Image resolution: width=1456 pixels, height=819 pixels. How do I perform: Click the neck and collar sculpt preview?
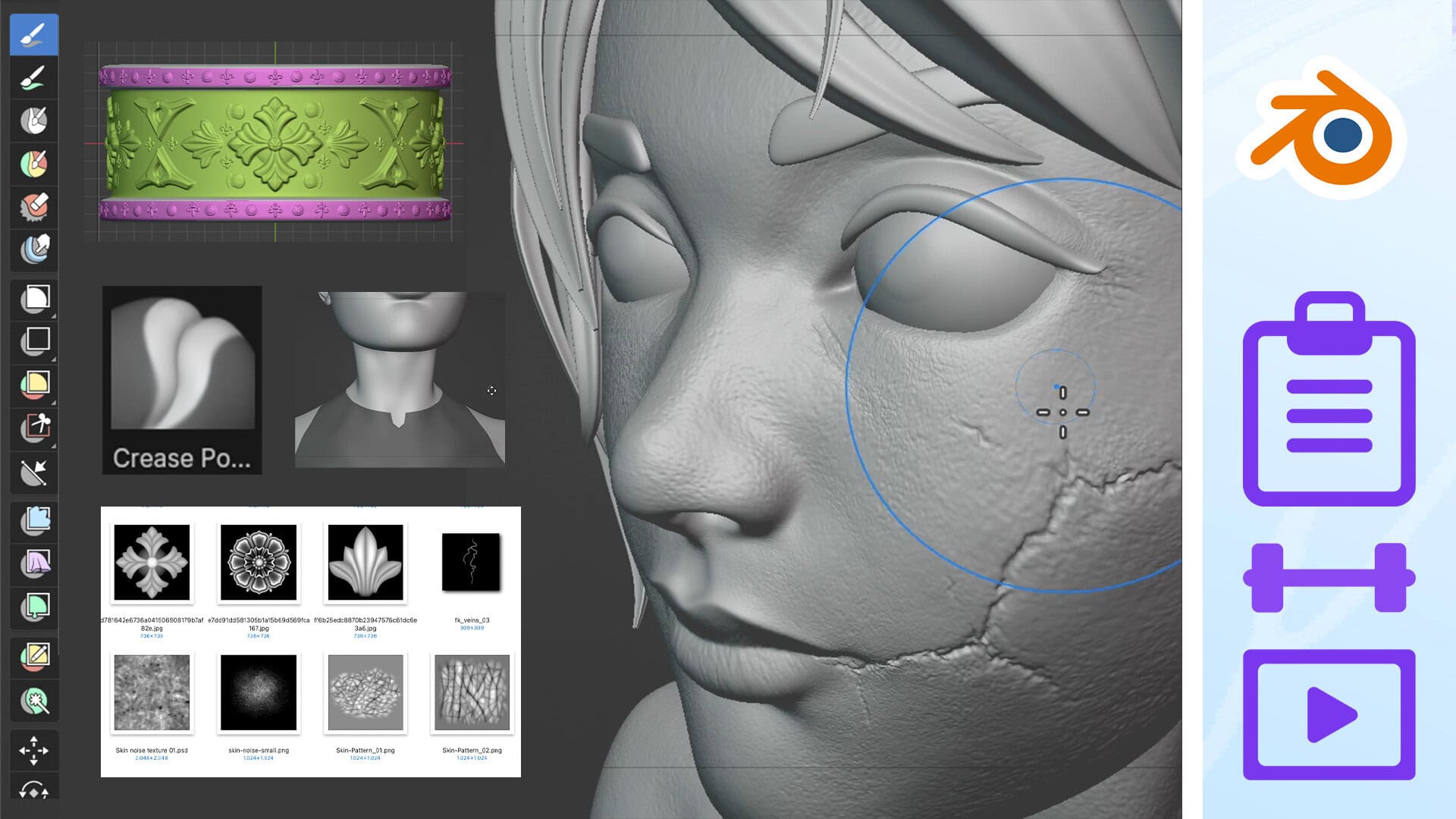tap(400, 379)
